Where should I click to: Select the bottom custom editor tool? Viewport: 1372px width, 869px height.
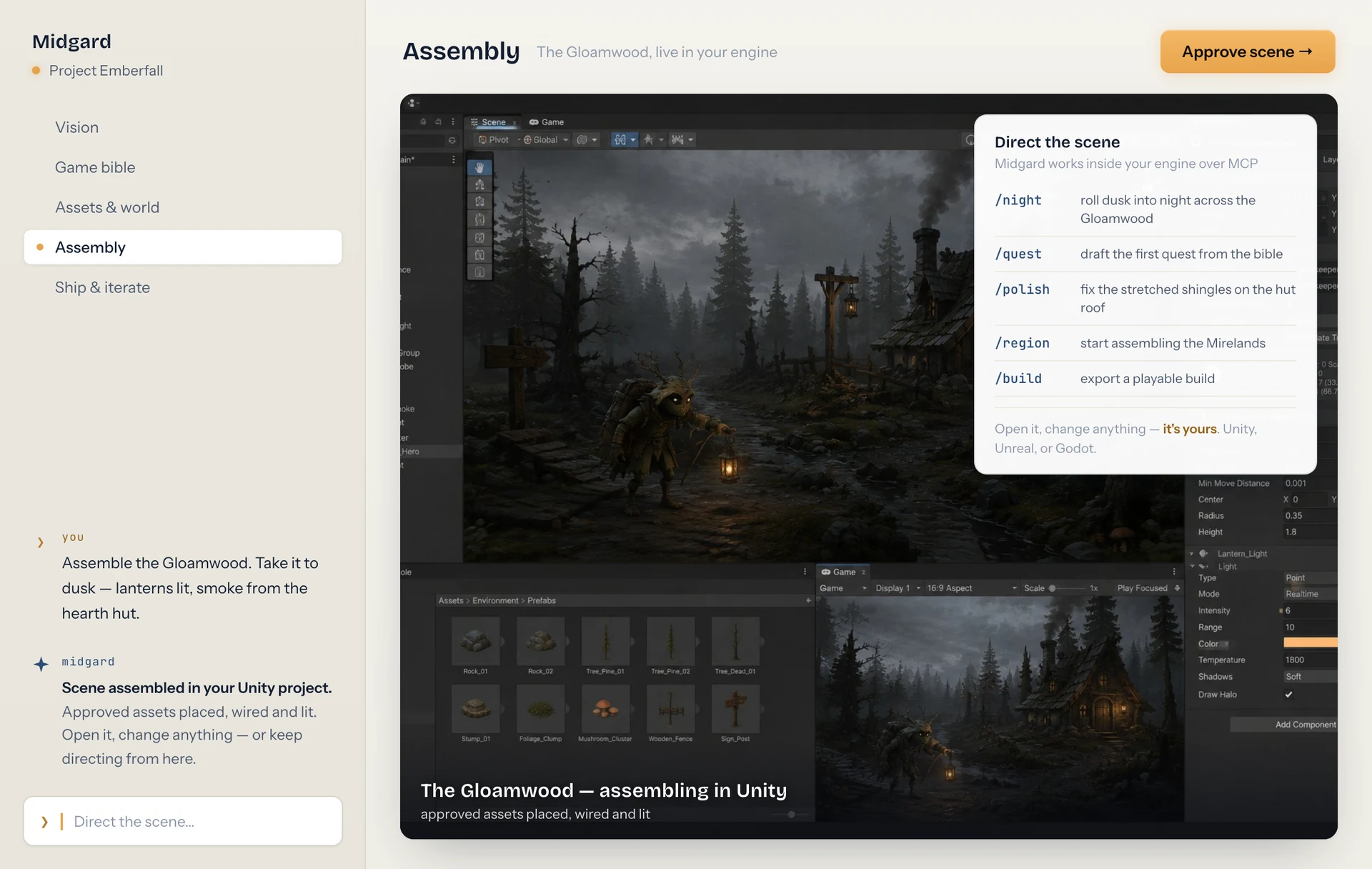(479, 272)
